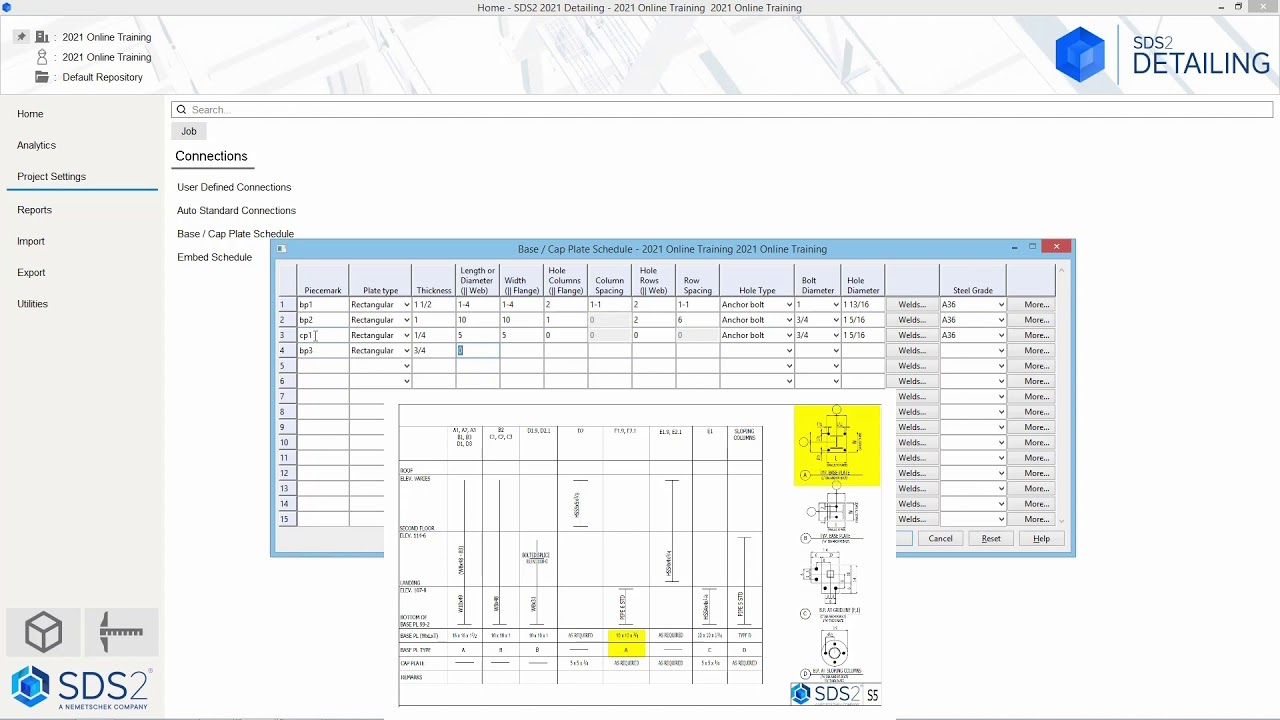Click the Thickness cell '3/4' for bp3

[x=433, y=351]
